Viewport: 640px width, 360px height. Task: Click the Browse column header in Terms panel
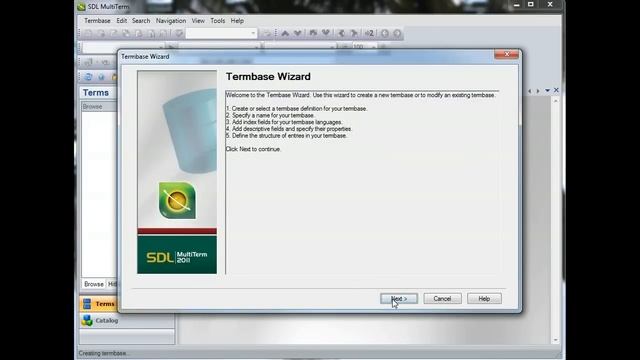99,107
